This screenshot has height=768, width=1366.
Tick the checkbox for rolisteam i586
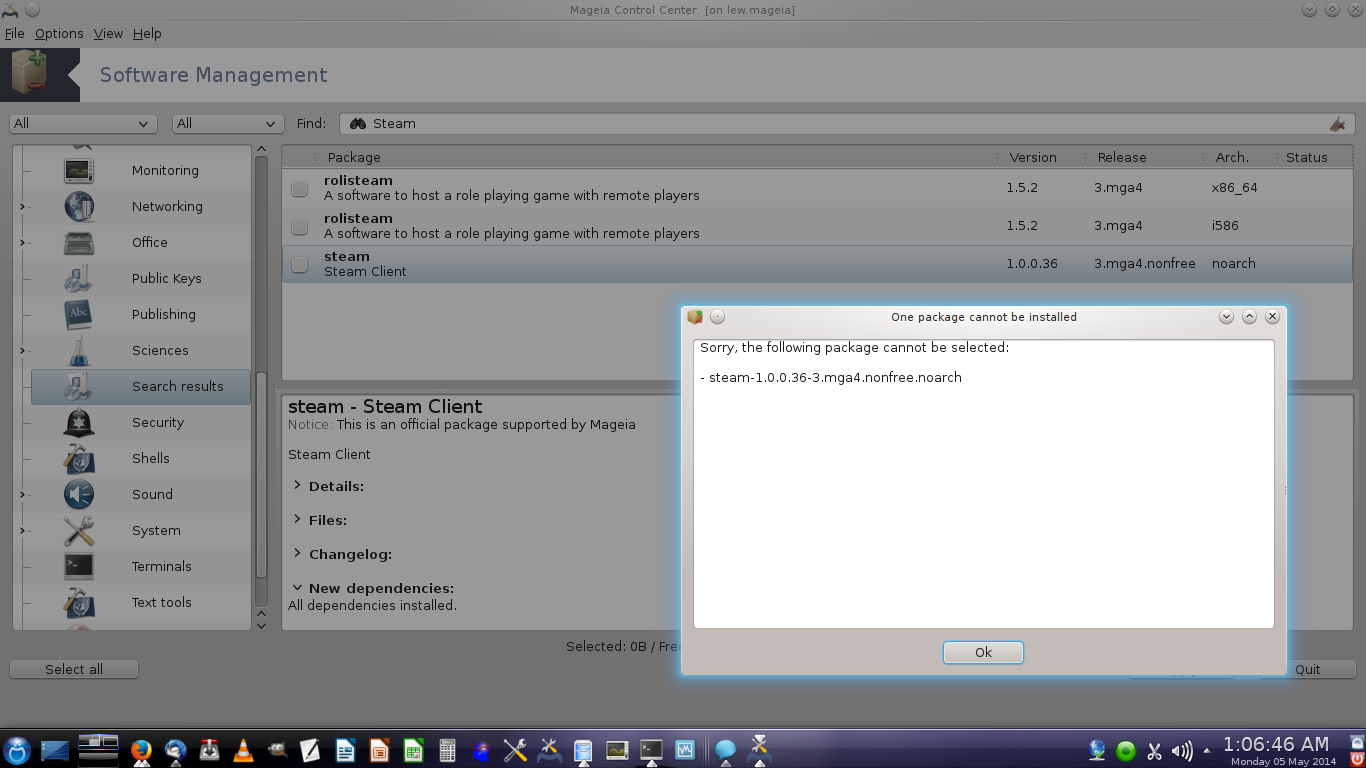[x=299, y=226]
